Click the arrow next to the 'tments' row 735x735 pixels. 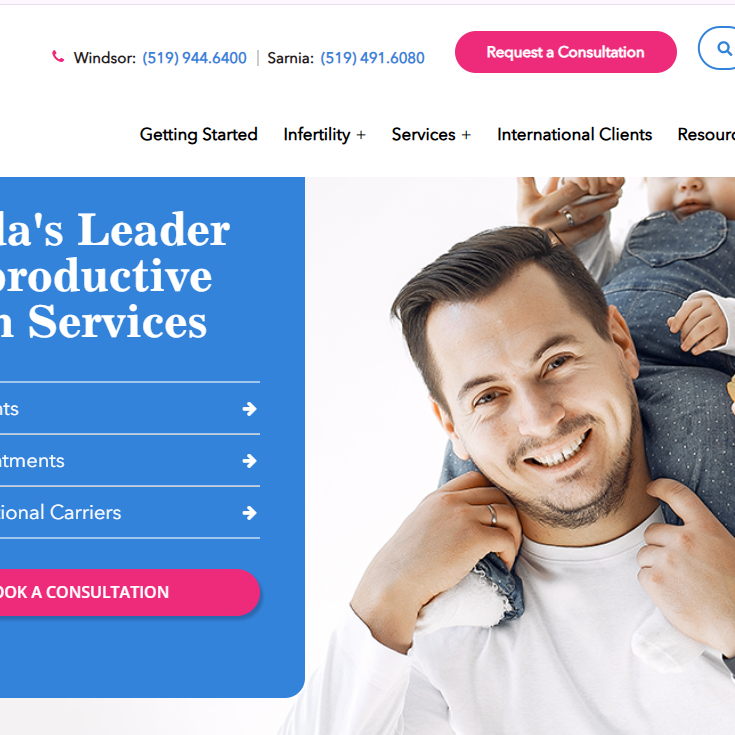coord(249,461)
